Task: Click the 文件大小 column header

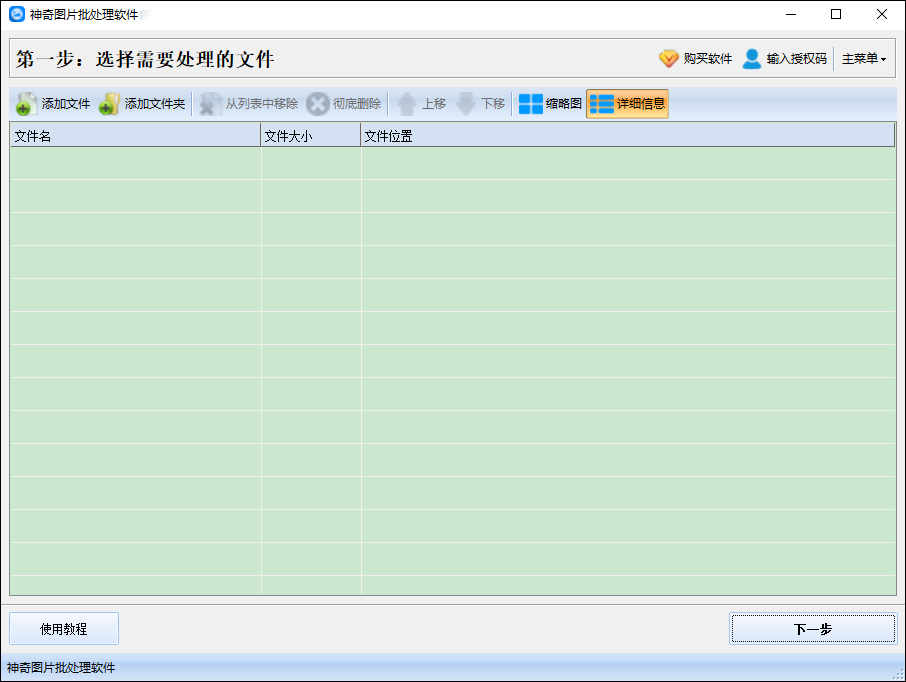Action: pos(310,134)
